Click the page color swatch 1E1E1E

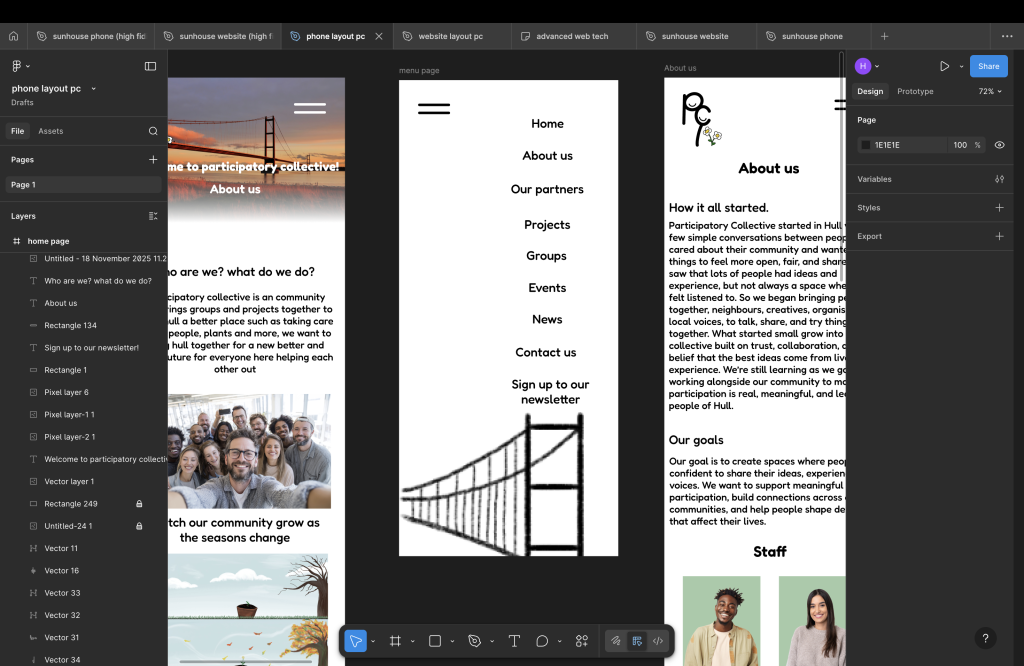[x=866, y=145]
